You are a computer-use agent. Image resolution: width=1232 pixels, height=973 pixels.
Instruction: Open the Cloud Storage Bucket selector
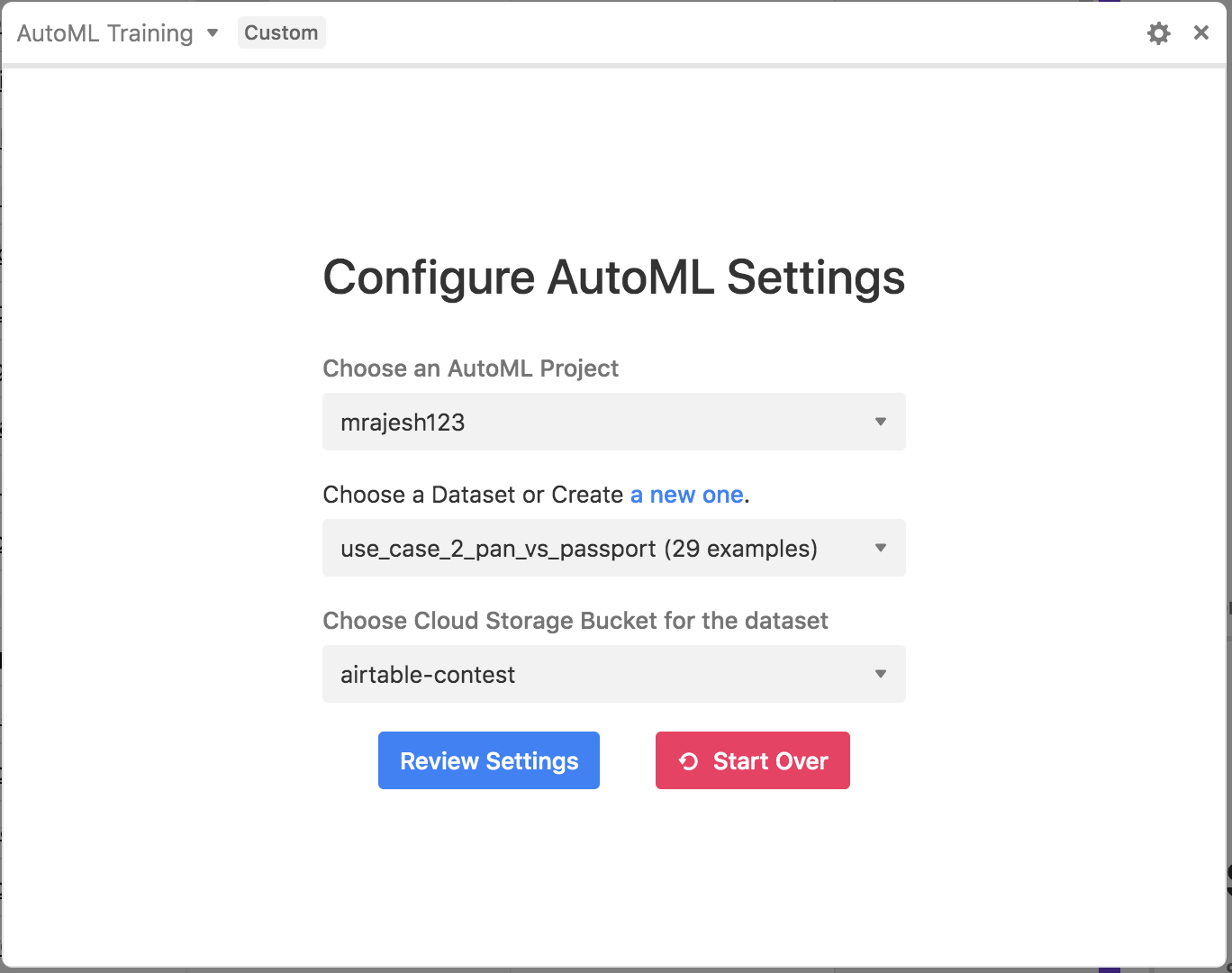594,674
